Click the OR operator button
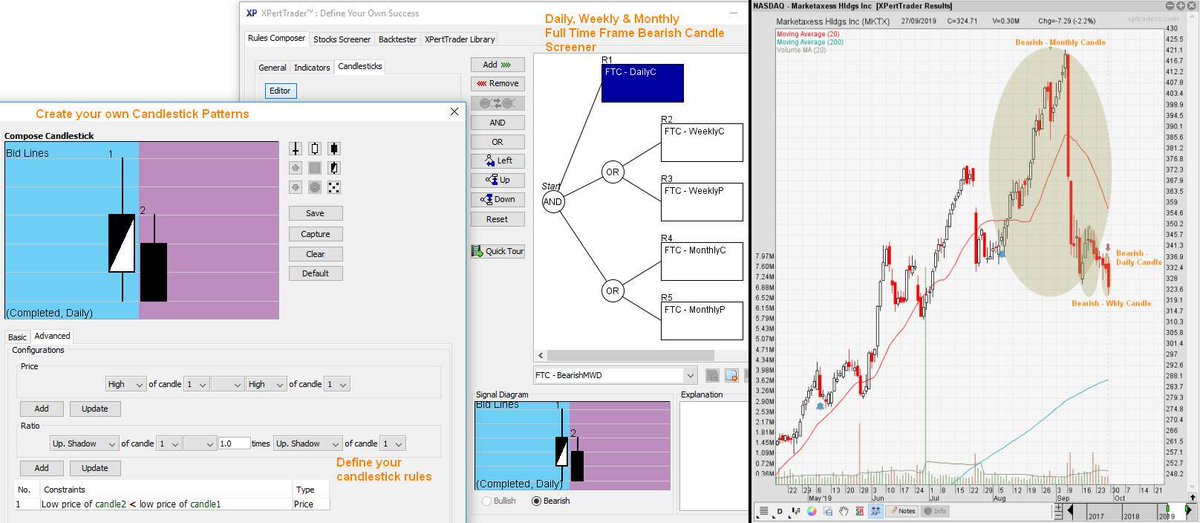Image resolution: width=1200 pixels, height=523 pixels. 497,141
